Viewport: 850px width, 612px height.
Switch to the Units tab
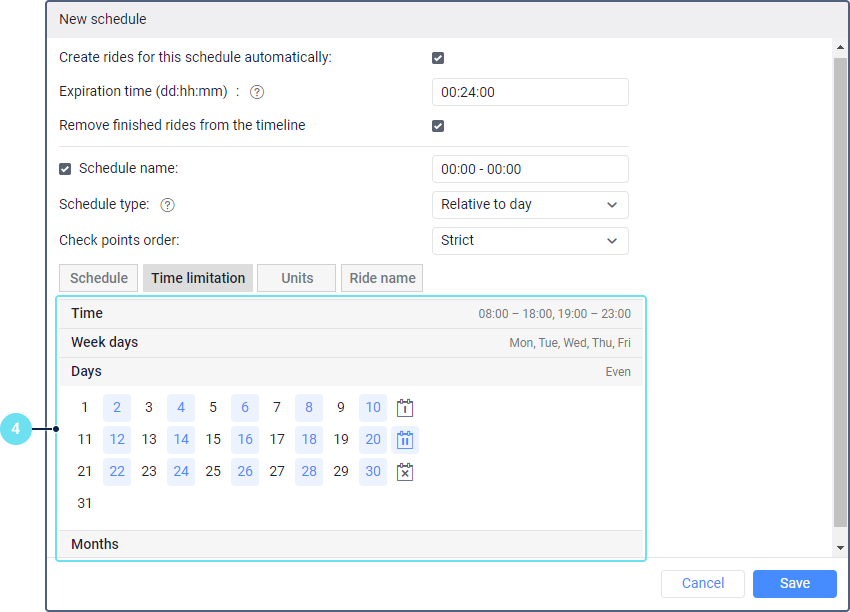pyautogui.click(x=297, y=278)
